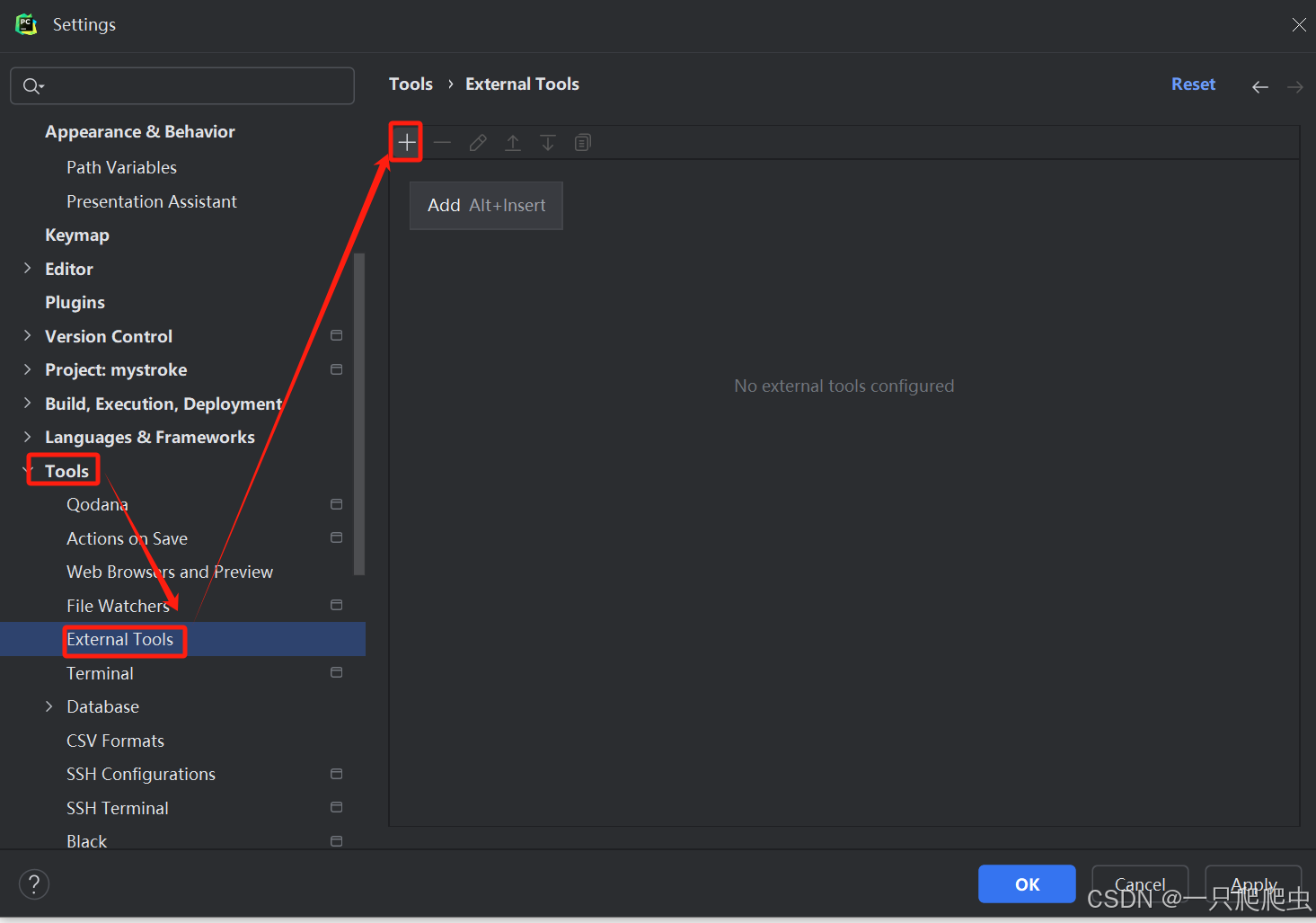Viewport: 1316px width, 923px height.
Task: Click the settings tree scrollbar
Action: point(359,413)
